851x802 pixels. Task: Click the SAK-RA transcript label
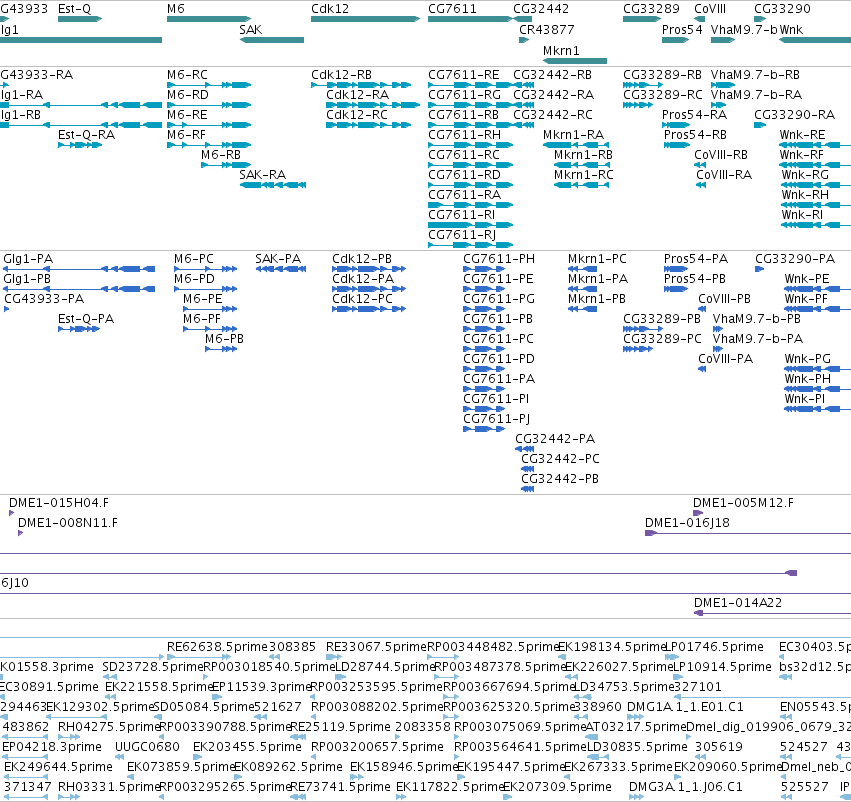click(x=263, y=174)
